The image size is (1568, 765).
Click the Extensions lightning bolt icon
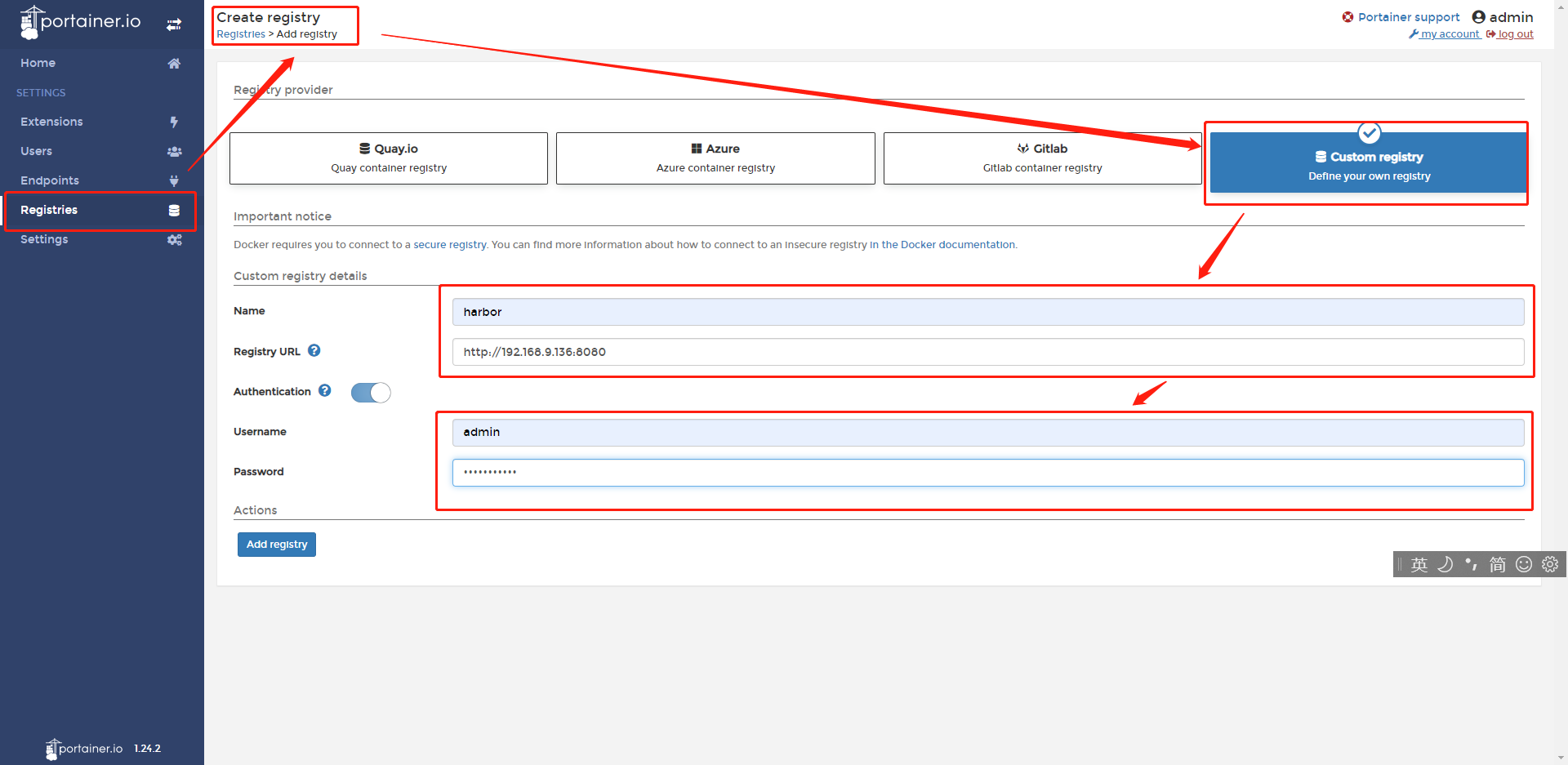[174, 122]
